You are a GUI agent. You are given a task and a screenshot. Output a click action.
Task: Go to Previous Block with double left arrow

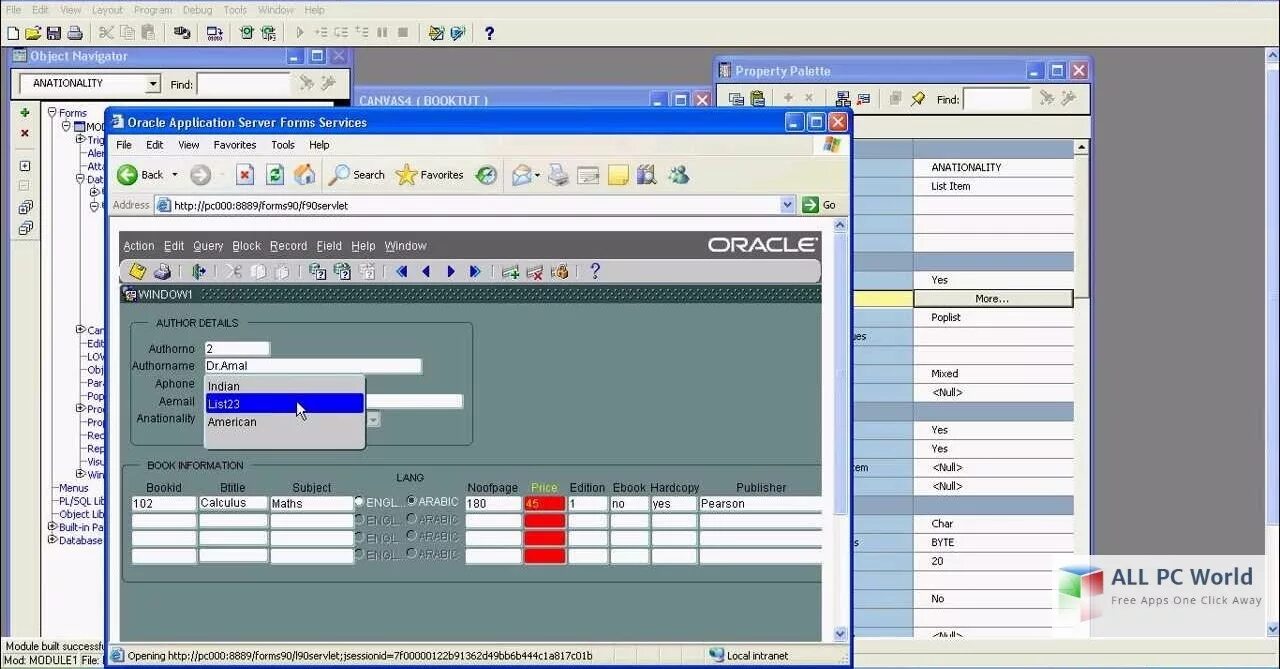[402, 271]
